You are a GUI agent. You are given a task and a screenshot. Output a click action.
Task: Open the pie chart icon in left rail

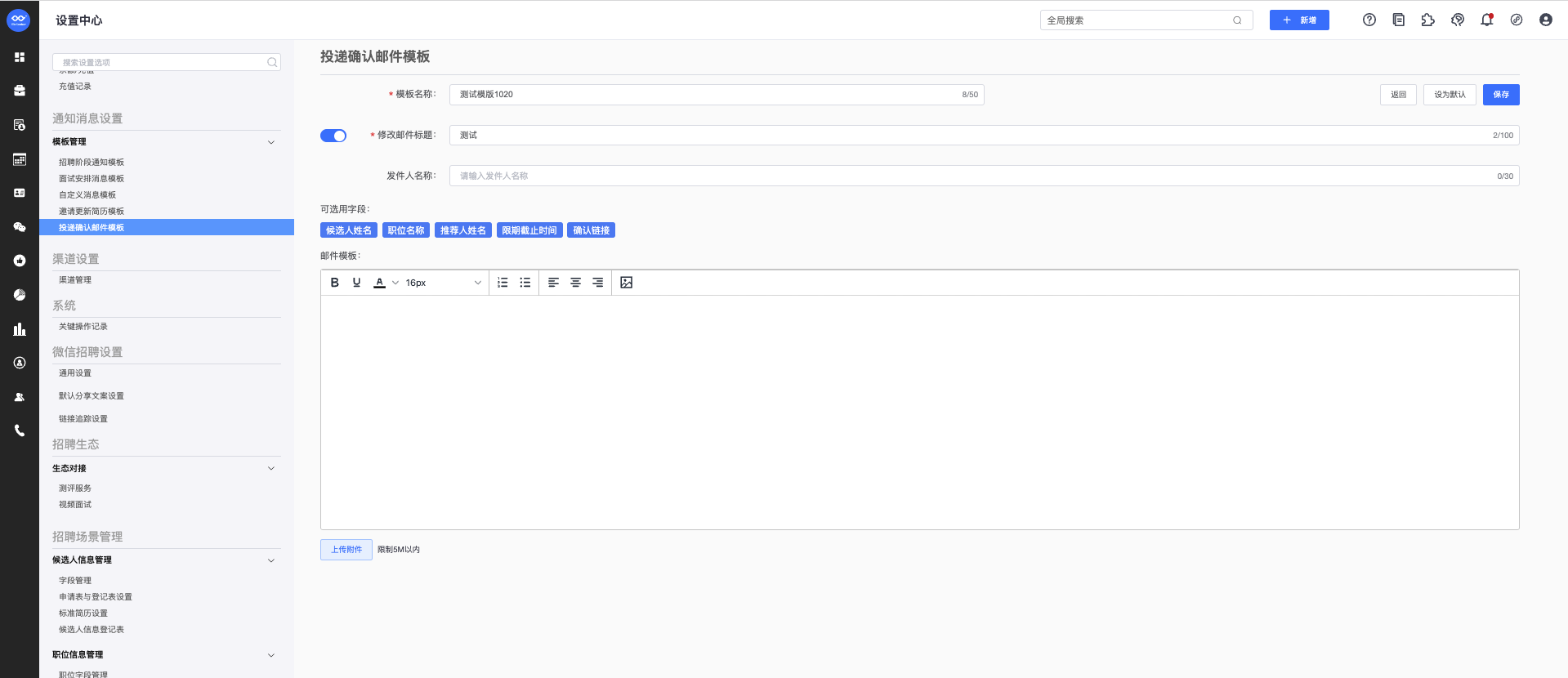point(20,295)
